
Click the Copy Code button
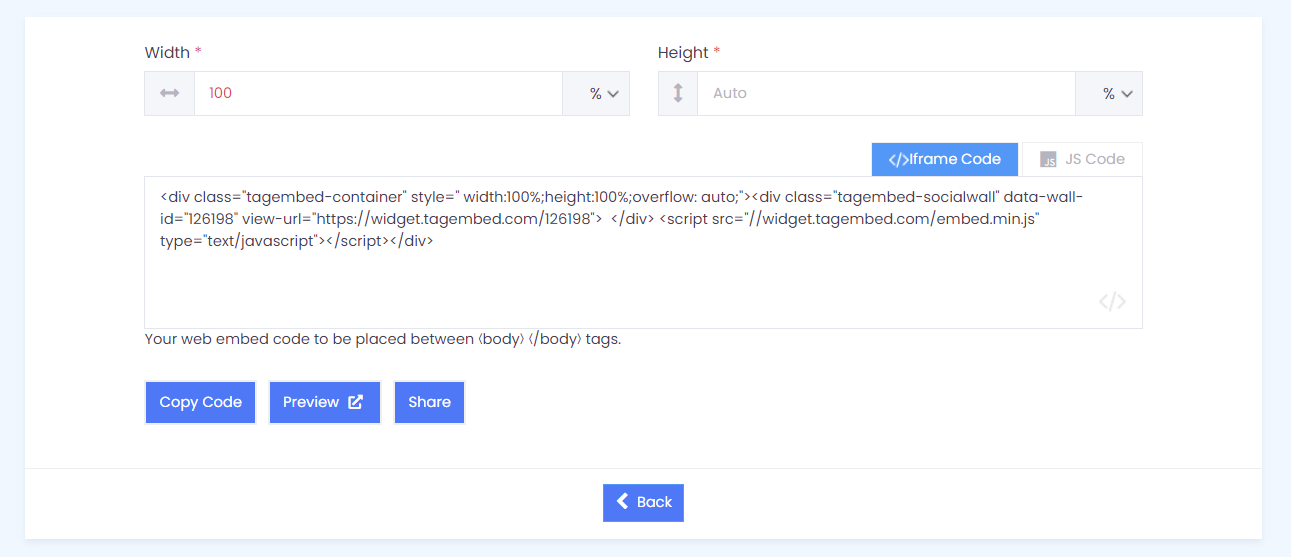[x=201, y=402]
